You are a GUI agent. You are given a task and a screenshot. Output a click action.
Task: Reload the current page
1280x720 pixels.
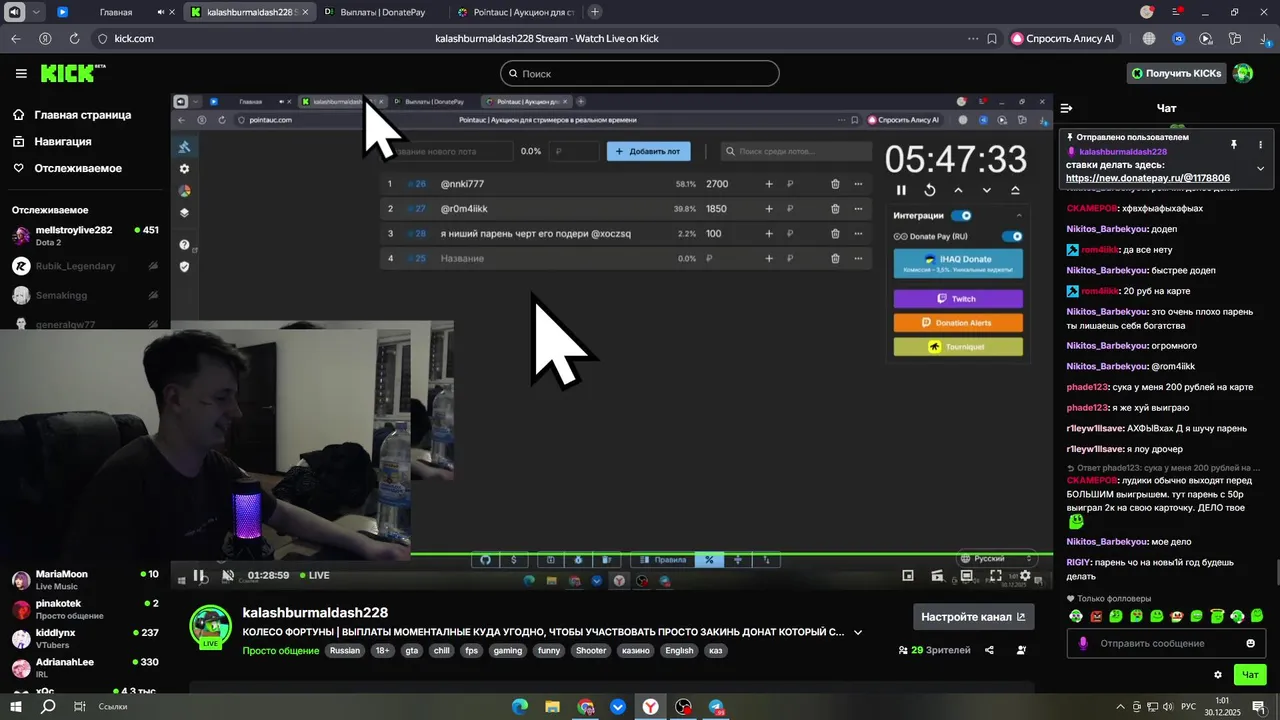[x=74, y=38]
